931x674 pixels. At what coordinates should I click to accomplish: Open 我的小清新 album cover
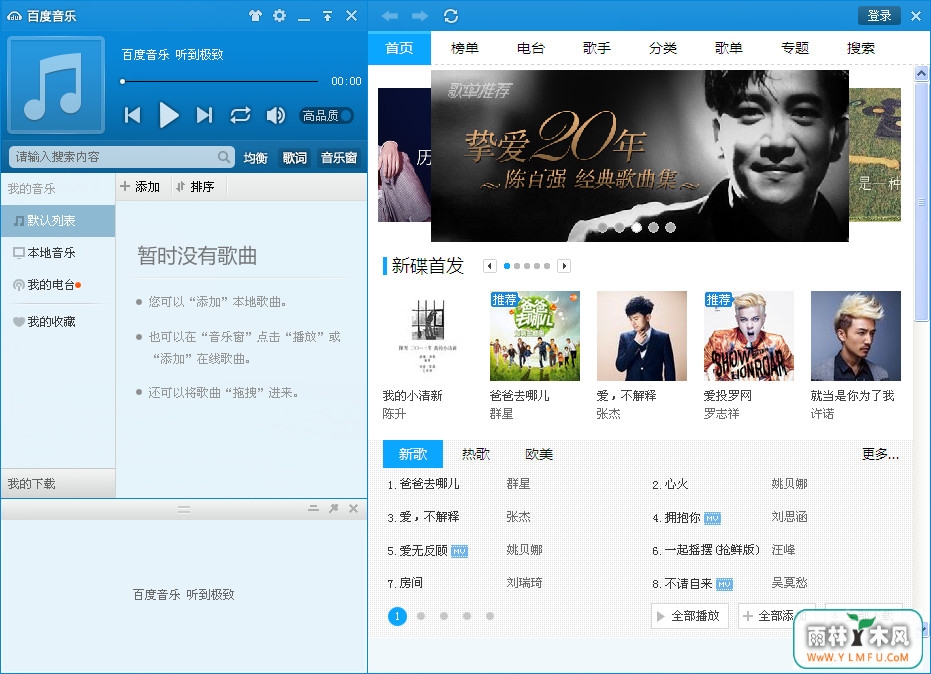coord(428,336)
